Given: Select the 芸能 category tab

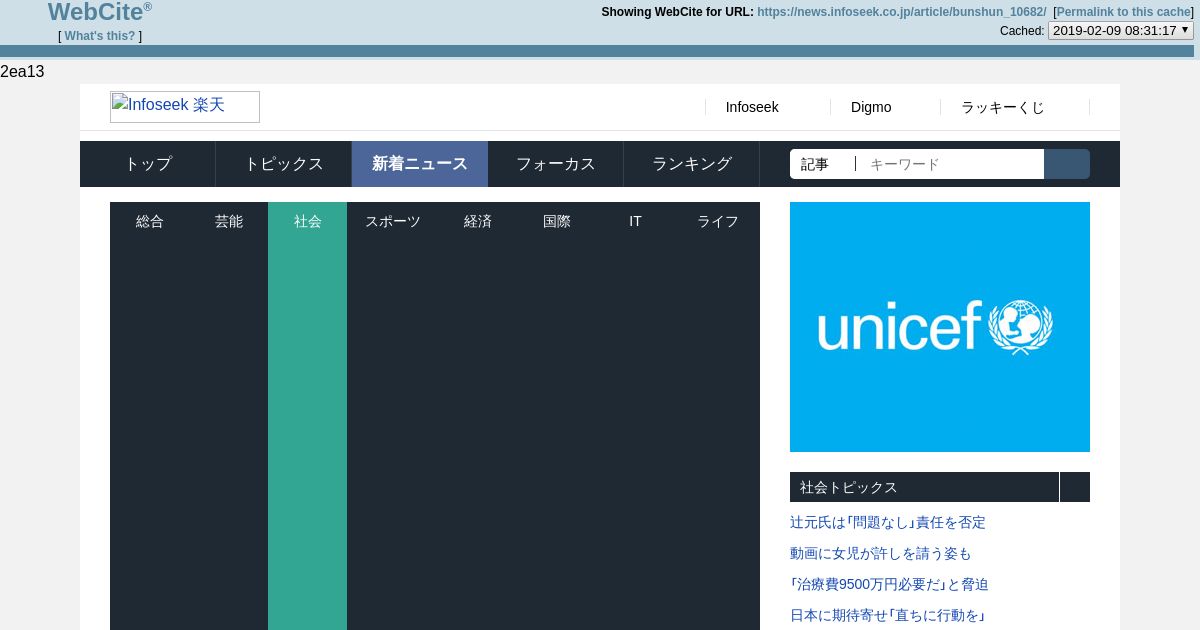Looking at the screenshot, I should pos(229,221).
